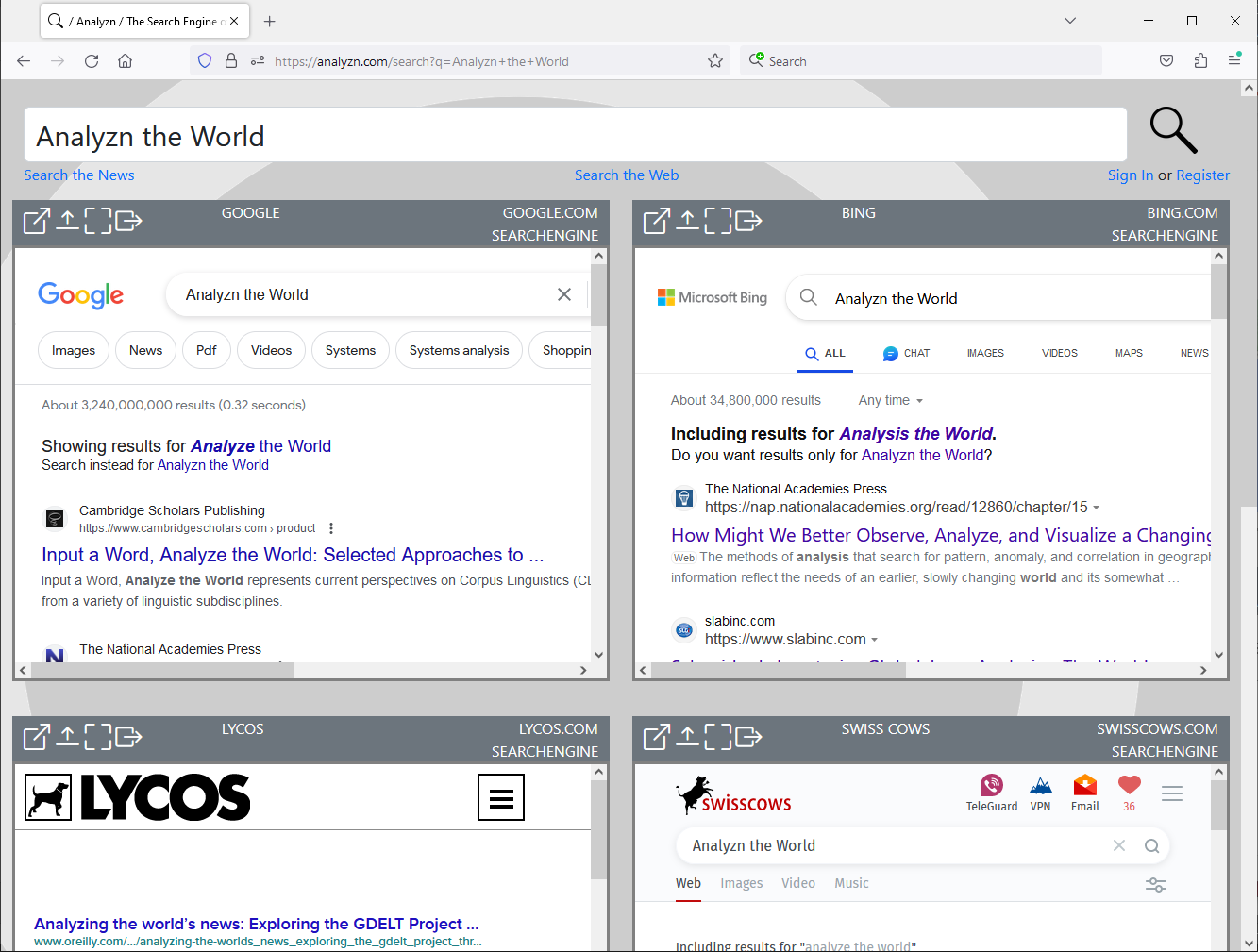Reload the page in the browser toolbar

(92, 61)
